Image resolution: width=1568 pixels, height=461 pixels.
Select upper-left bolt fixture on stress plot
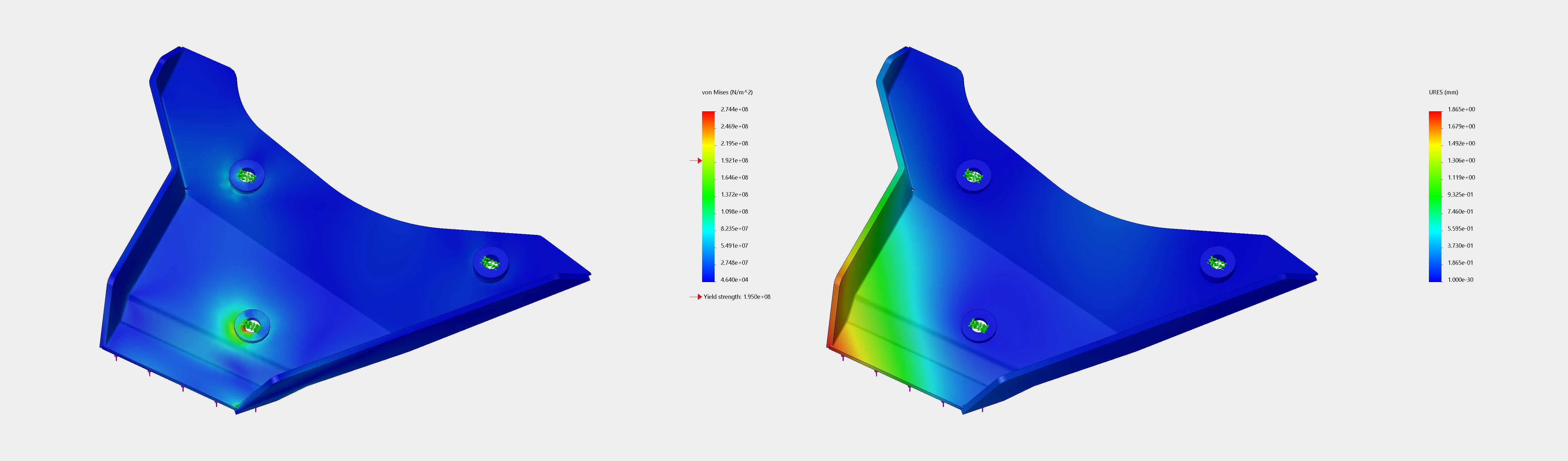click(x=247, y=176)
